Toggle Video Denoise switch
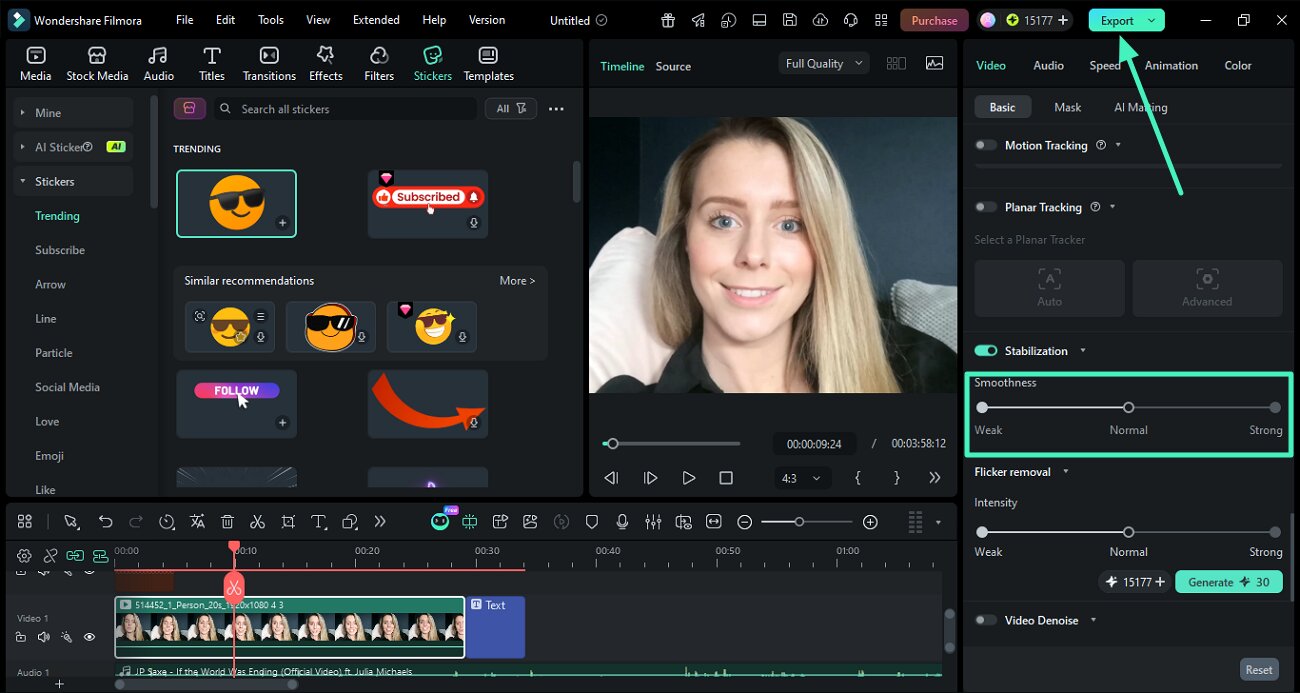Viewport: 1300px width, 693px height. (x=986, y=620)
